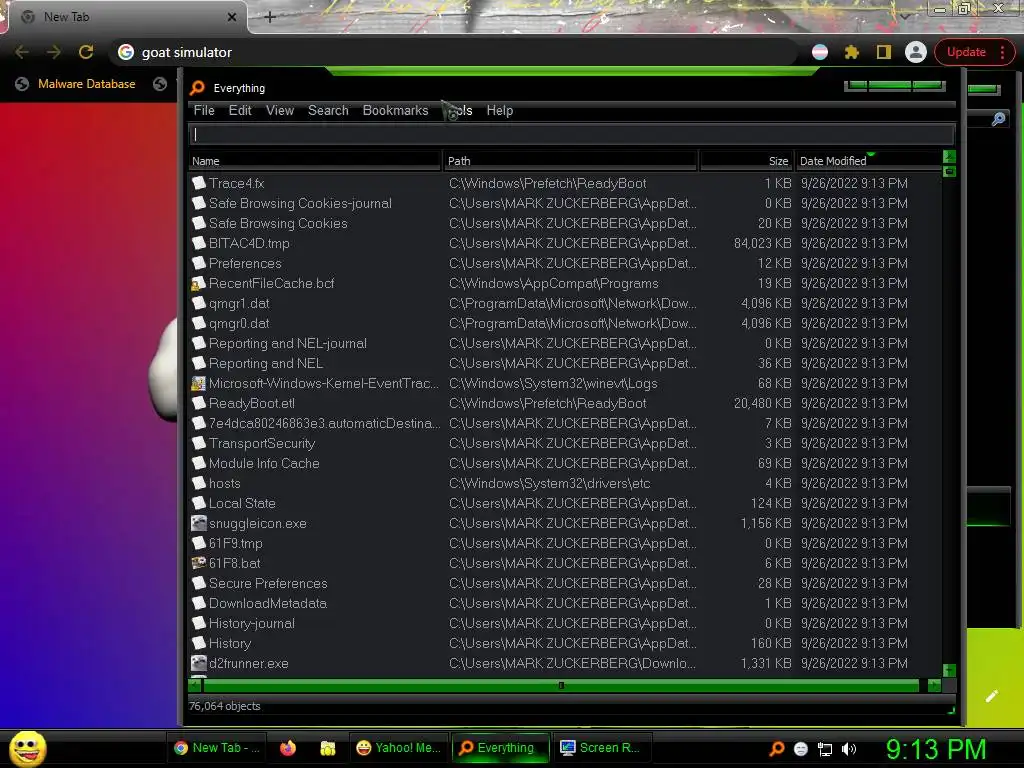
Task: Select the snuggleicon.exe file icon
Action: (x=199, y=523)
